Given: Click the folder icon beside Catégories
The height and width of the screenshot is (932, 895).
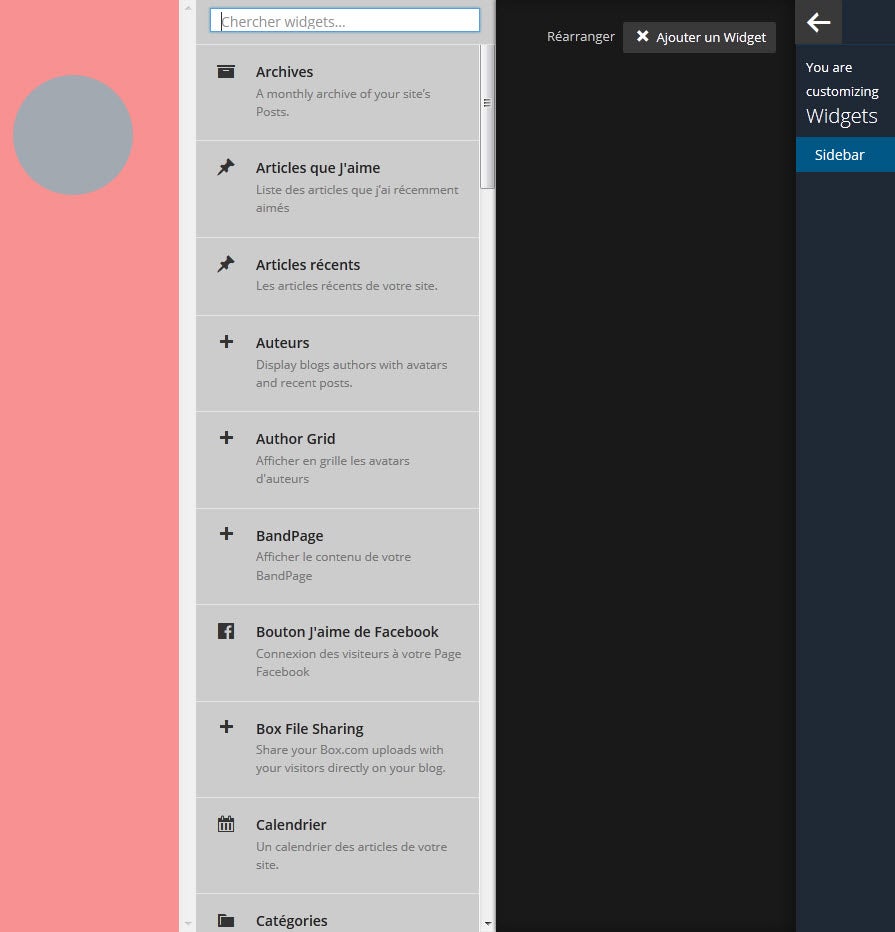Looking at the screenshot, I should (x=226, y=921).
